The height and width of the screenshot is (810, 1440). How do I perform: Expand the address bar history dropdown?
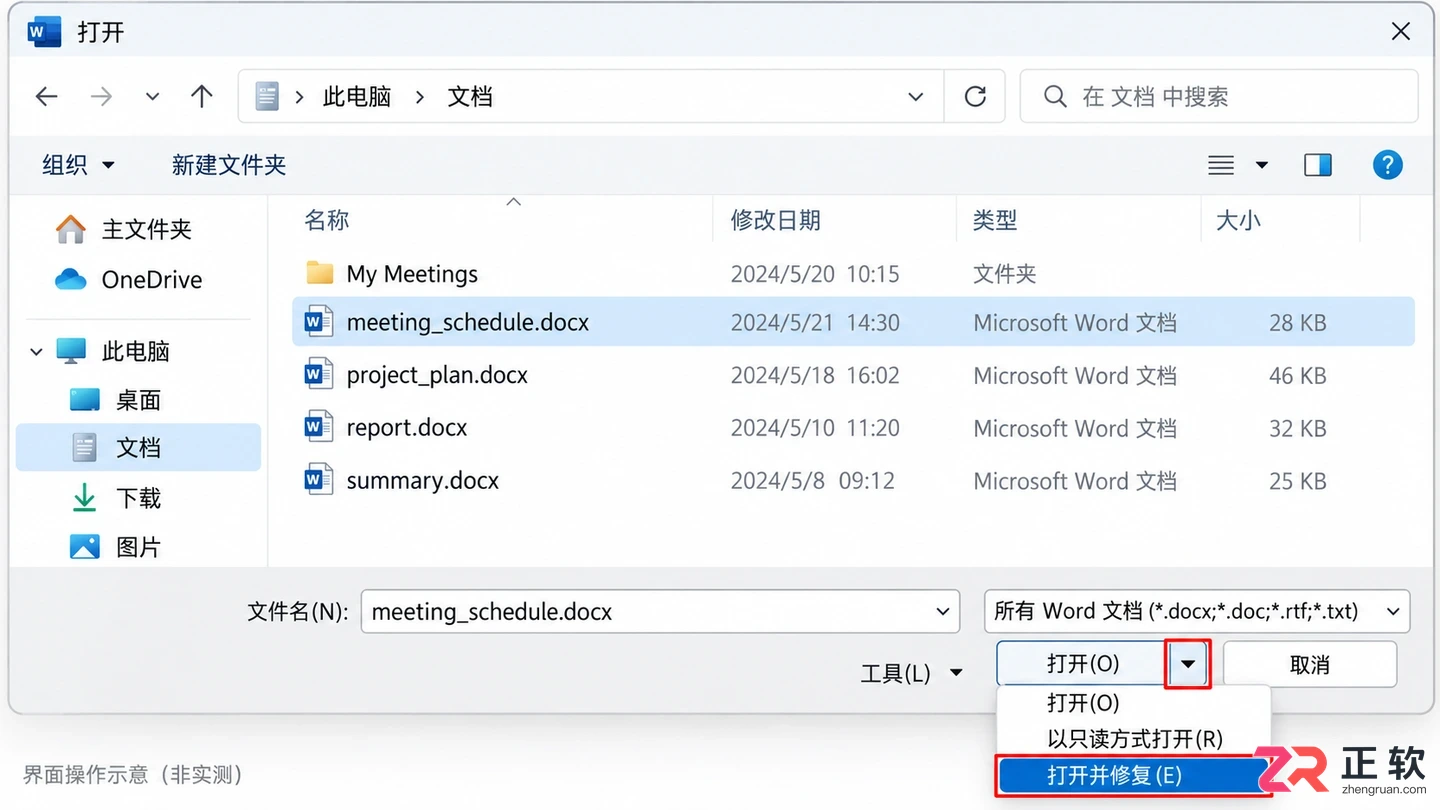(x=915, y=97)
